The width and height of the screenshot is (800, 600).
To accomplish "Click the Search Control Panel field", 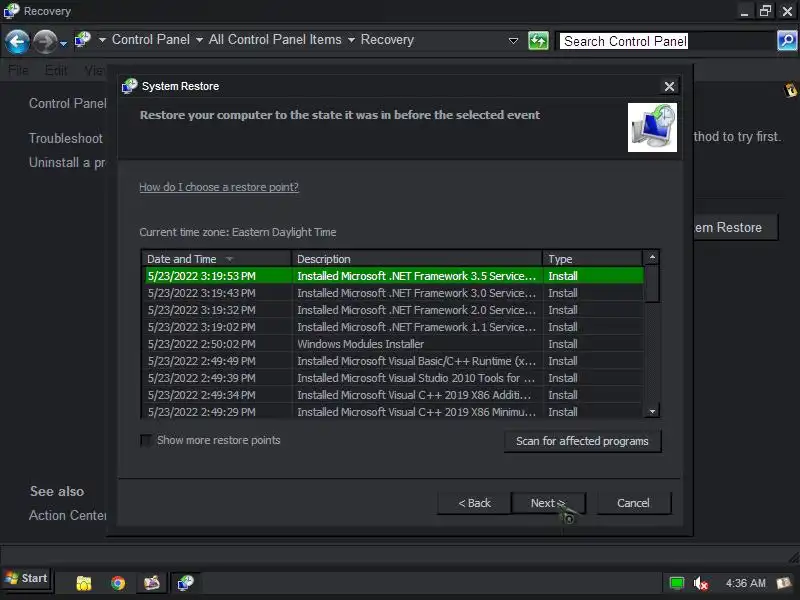I will [665, 41].
